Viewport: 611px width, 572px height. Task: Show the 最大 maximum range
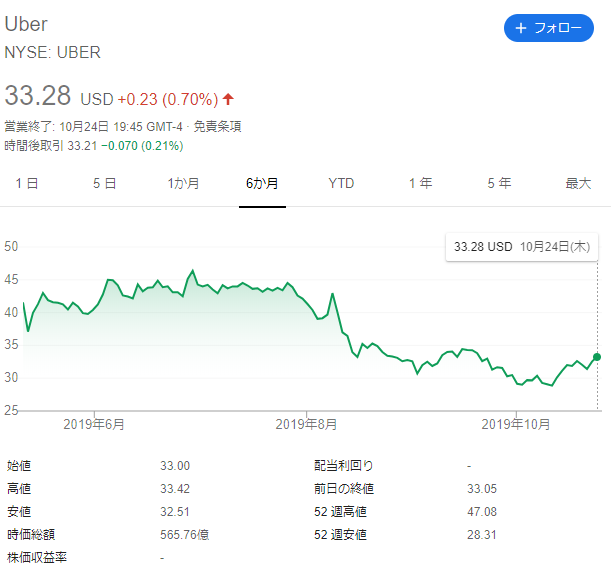pyautogui.click(x=578, y=183)
